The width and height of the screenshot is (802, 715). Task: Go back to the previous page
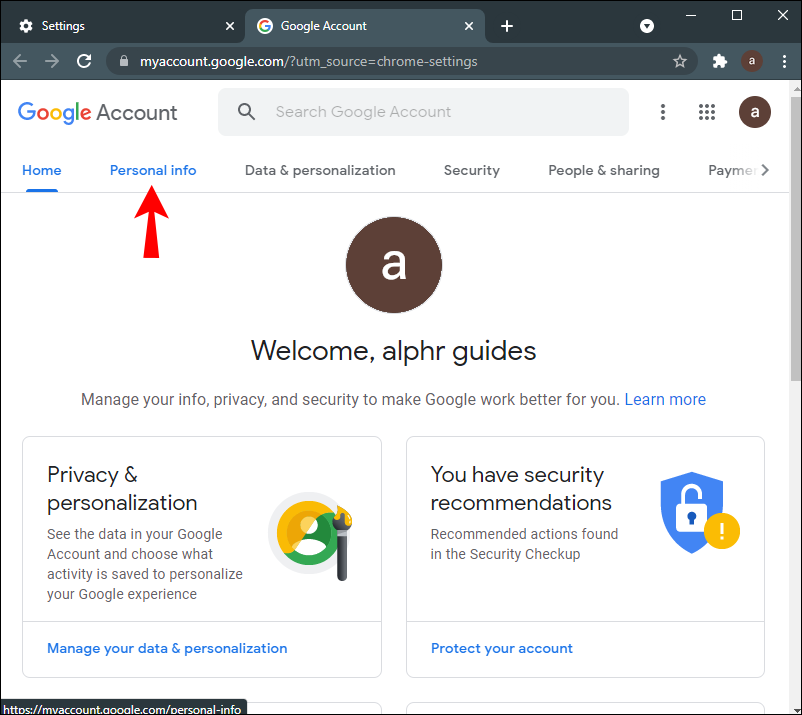click(20, 61)
